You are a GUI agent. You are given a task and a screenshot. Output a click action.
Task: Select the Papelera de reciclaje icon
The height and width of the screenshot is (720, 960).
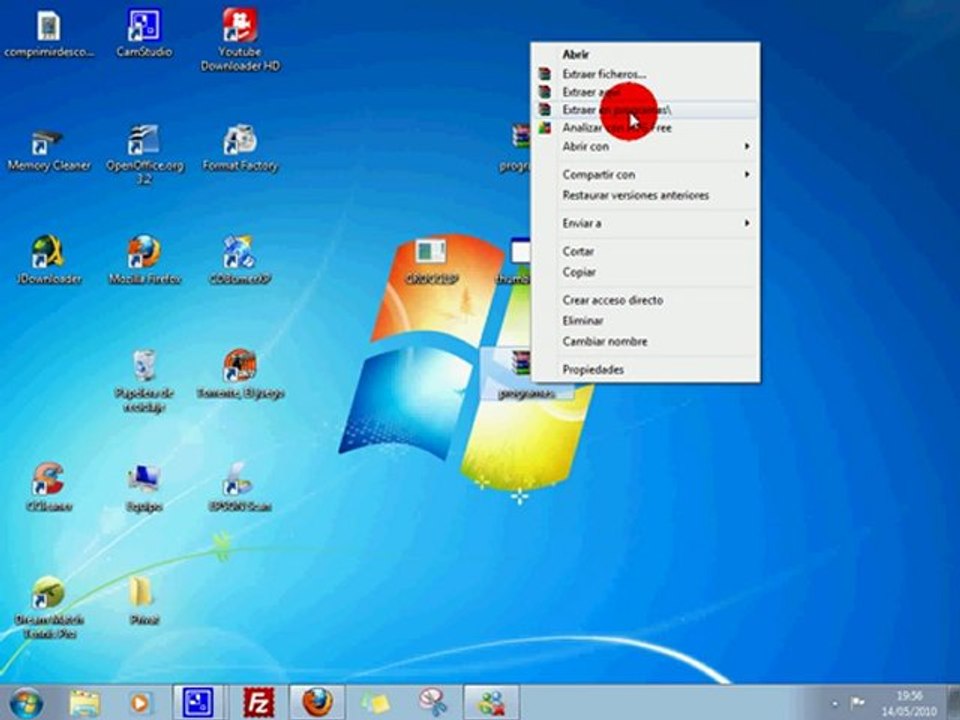pos(144,381)
